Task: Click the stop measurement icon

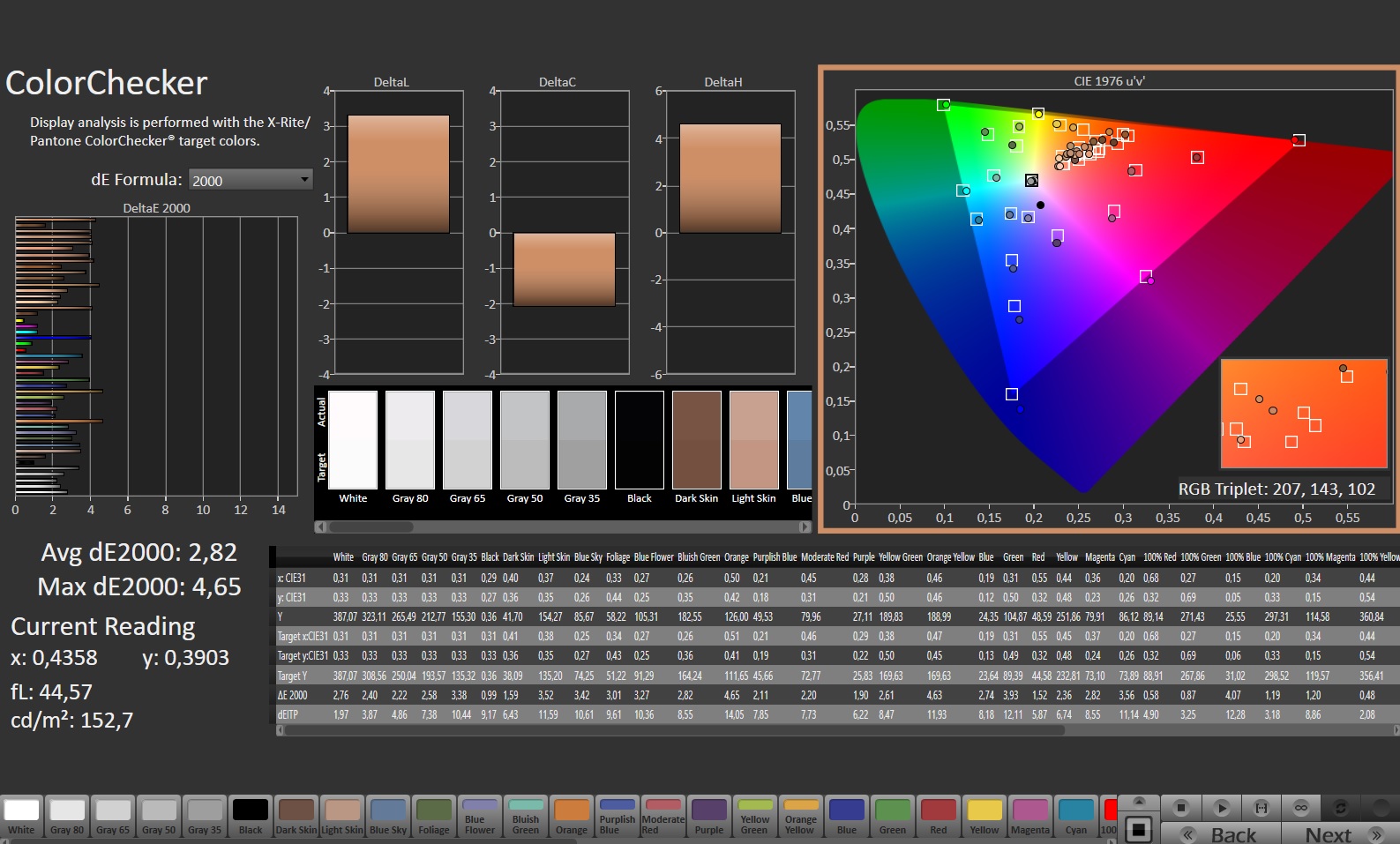Action: pyautogui.click(x=1181, y=807)
